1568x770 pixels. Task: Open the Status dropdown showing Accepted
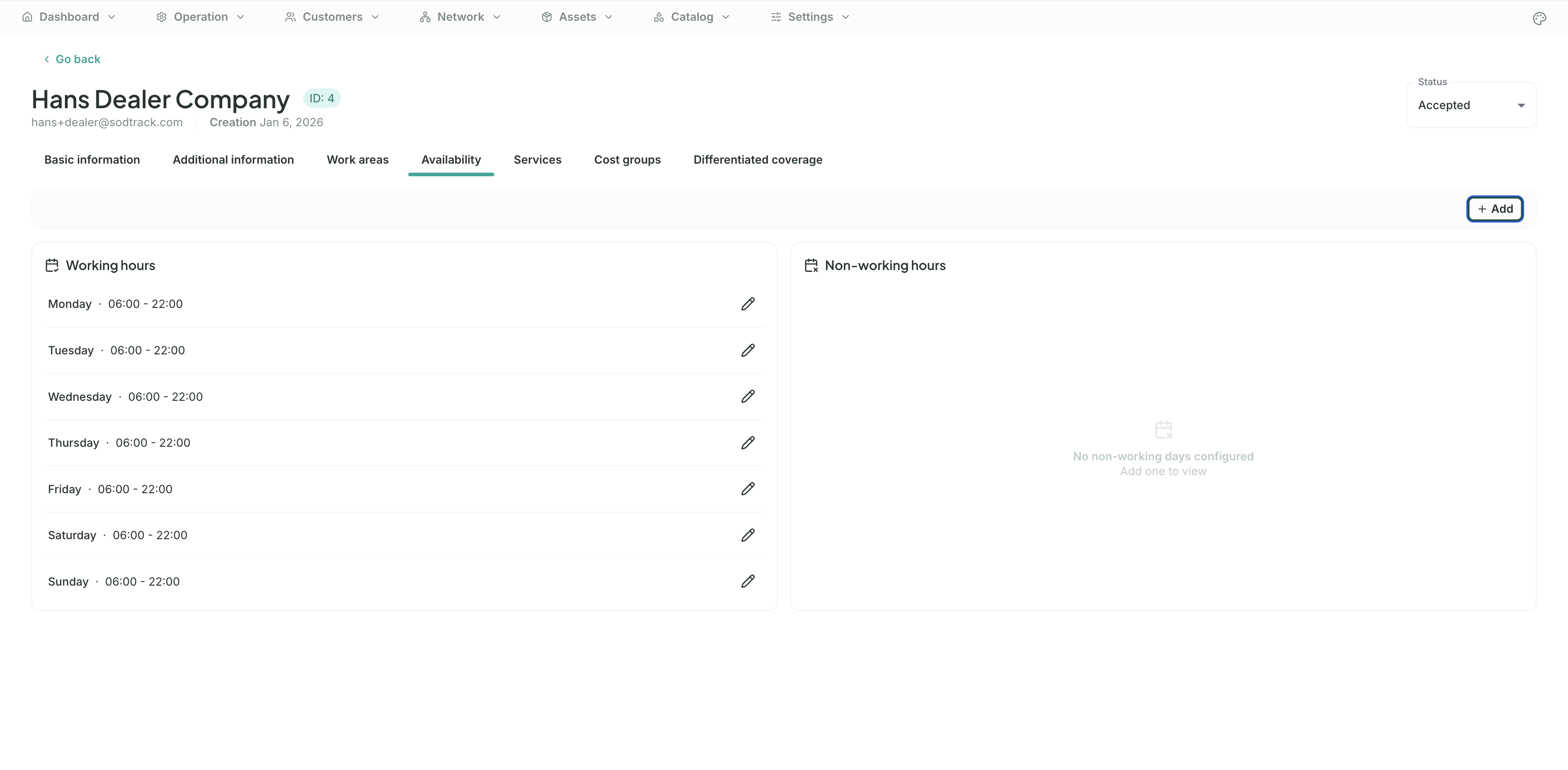[x=1471, y=105]
